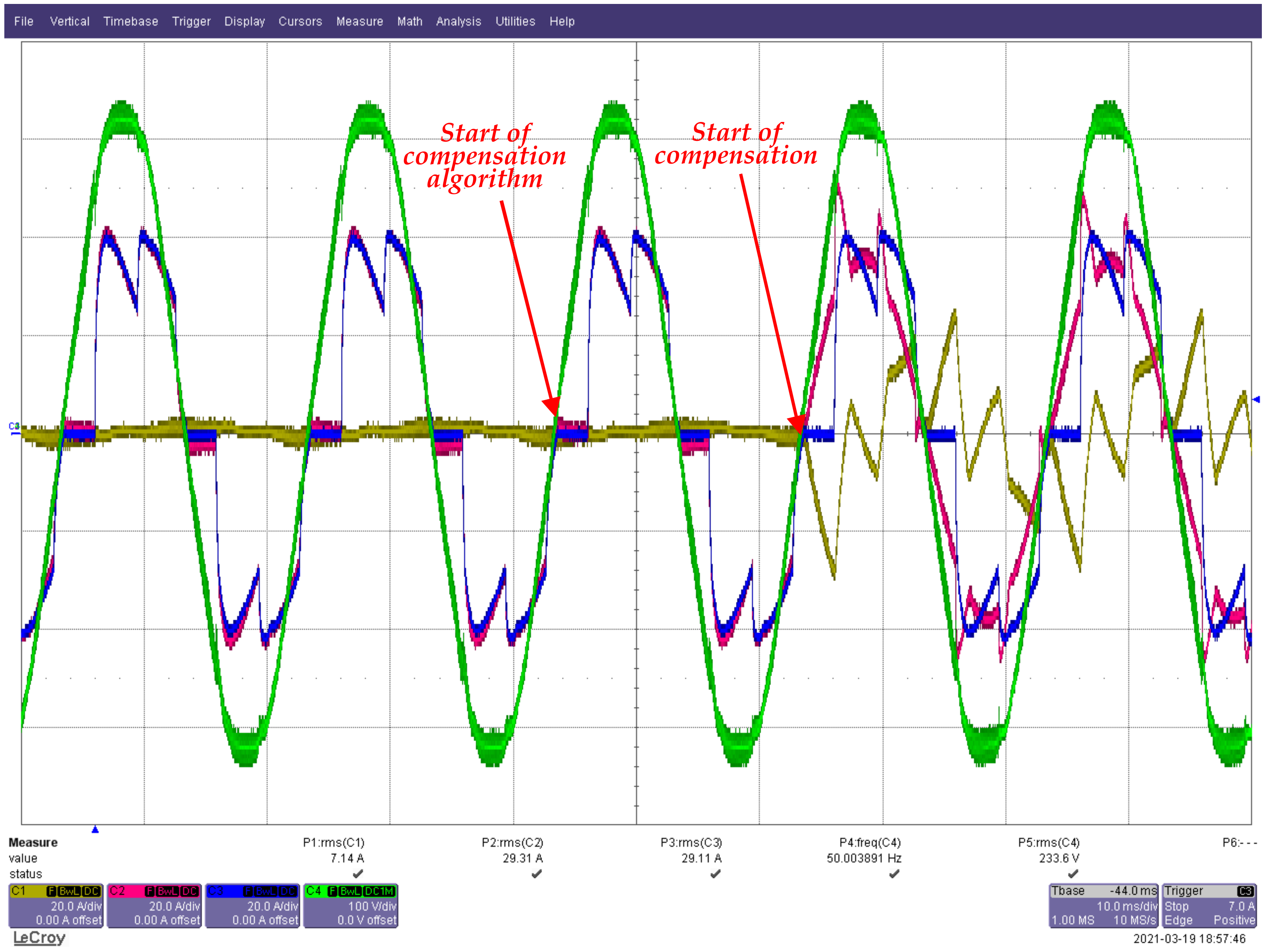The width and height of the screenshot is (1265, 952).
Task: Click the trigger delay marker below grid
Action: tap(95, 829)
